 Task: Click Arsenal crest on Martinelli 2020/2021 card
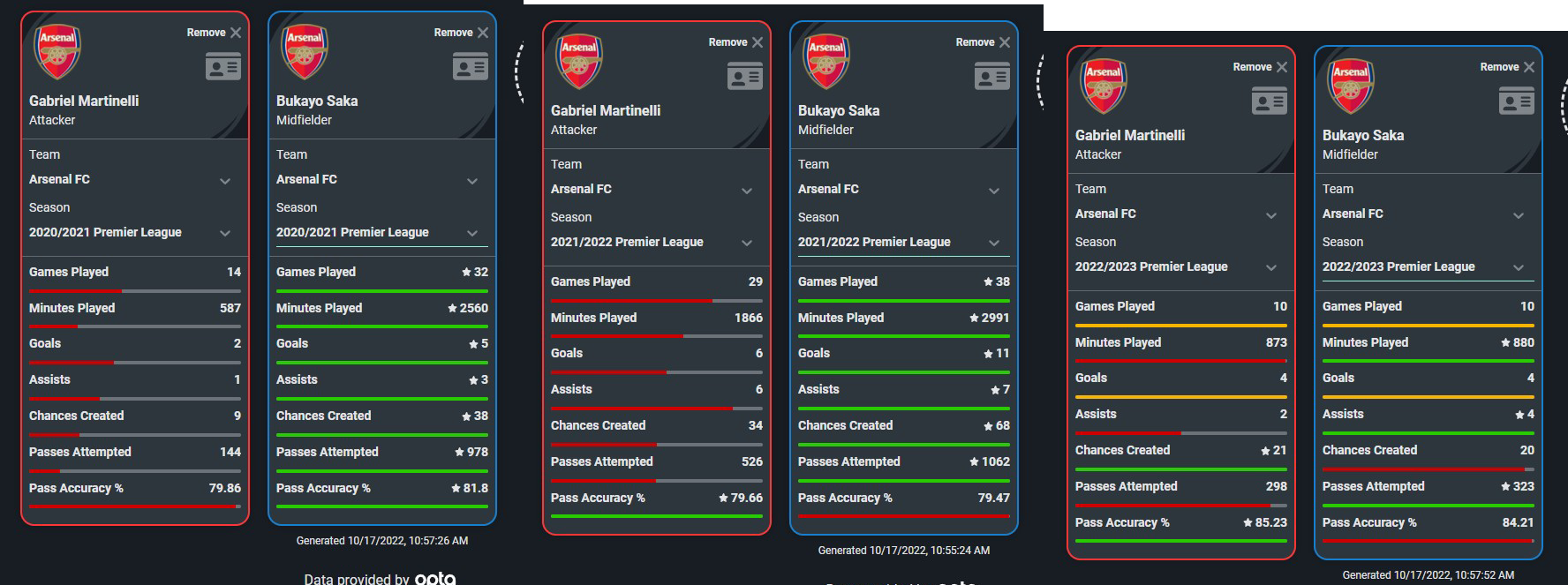click(57, 52)
